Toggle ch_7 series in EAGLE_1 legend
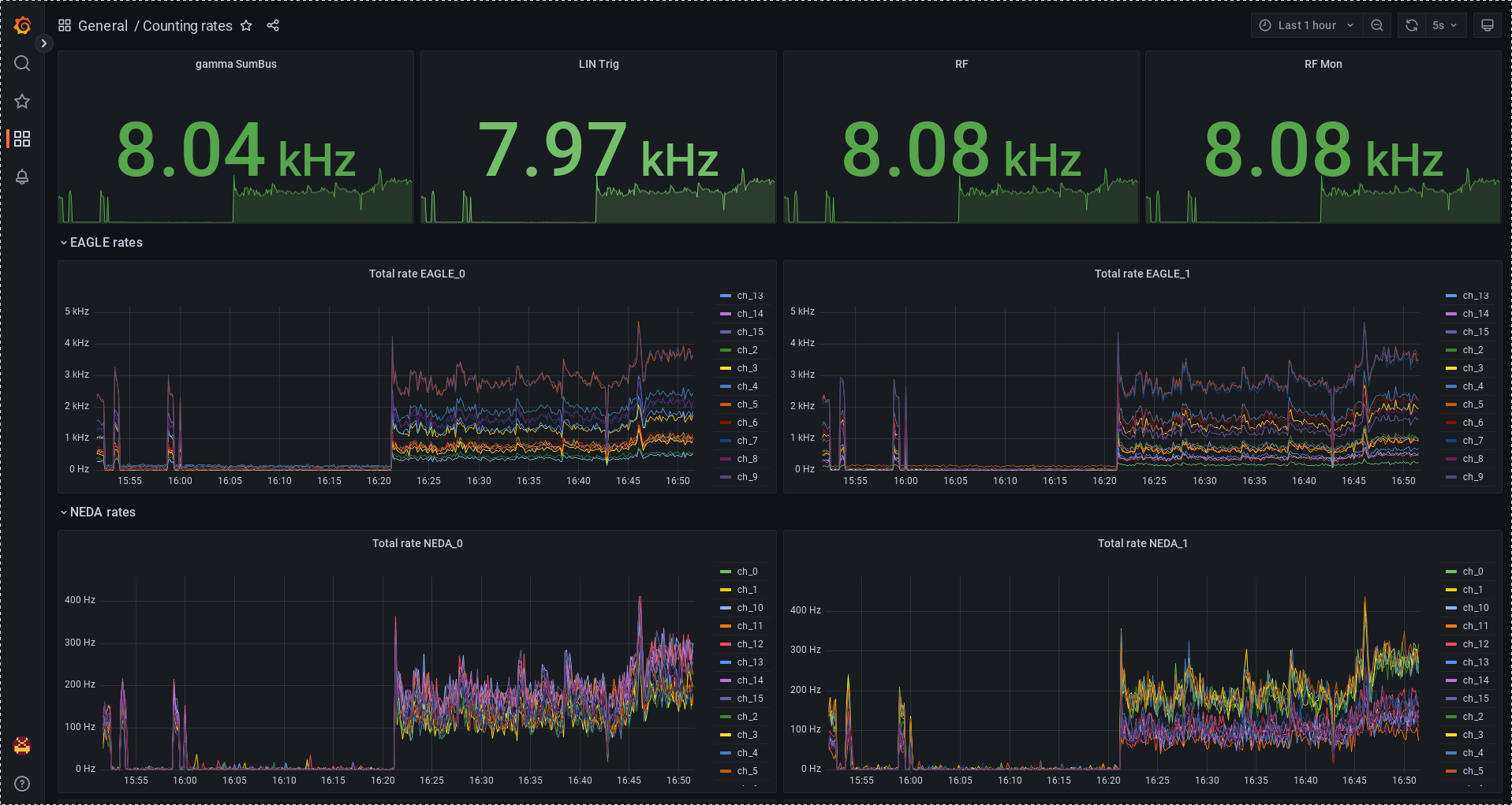 1473,441
